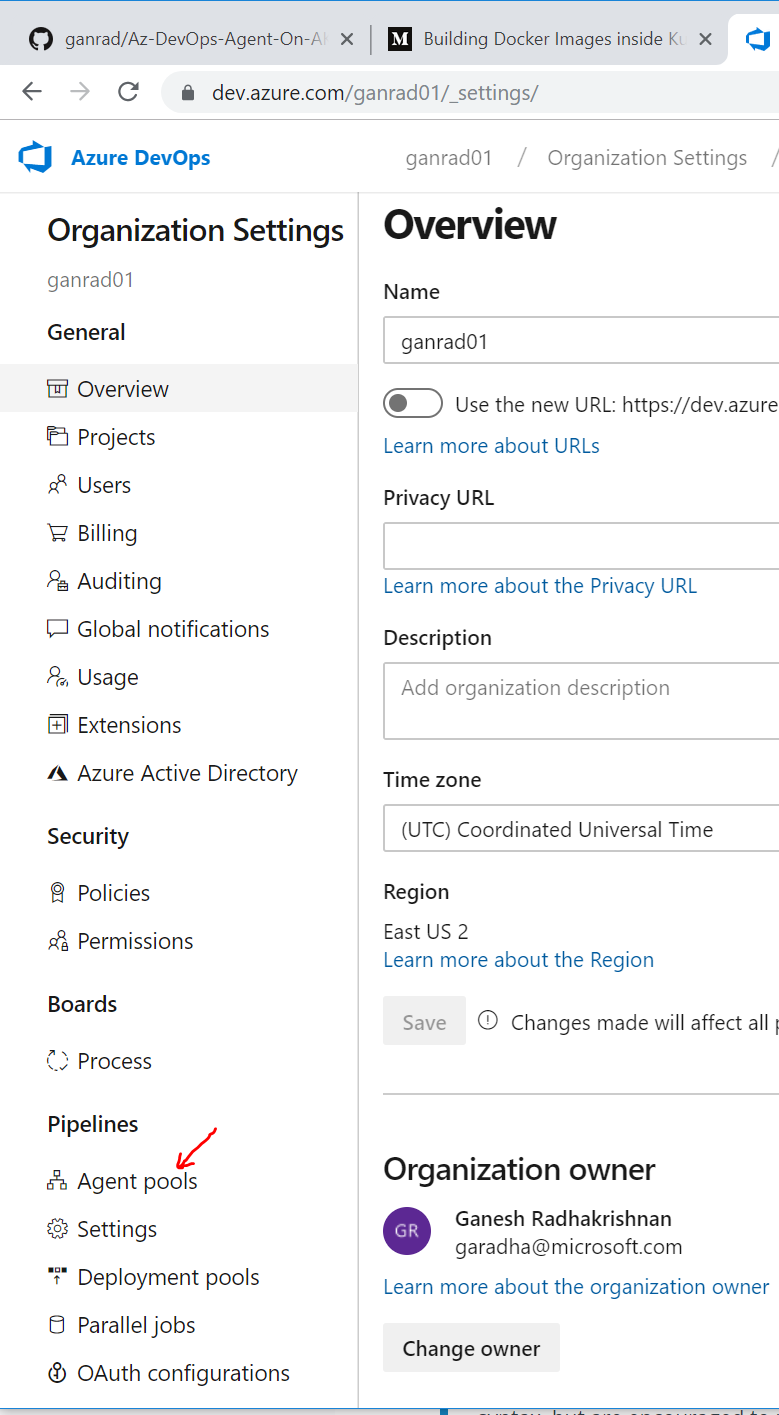The height and width of the screenshot is (1415, 779).
Task: Click the Extensions icon
Action: click(58, 725)
